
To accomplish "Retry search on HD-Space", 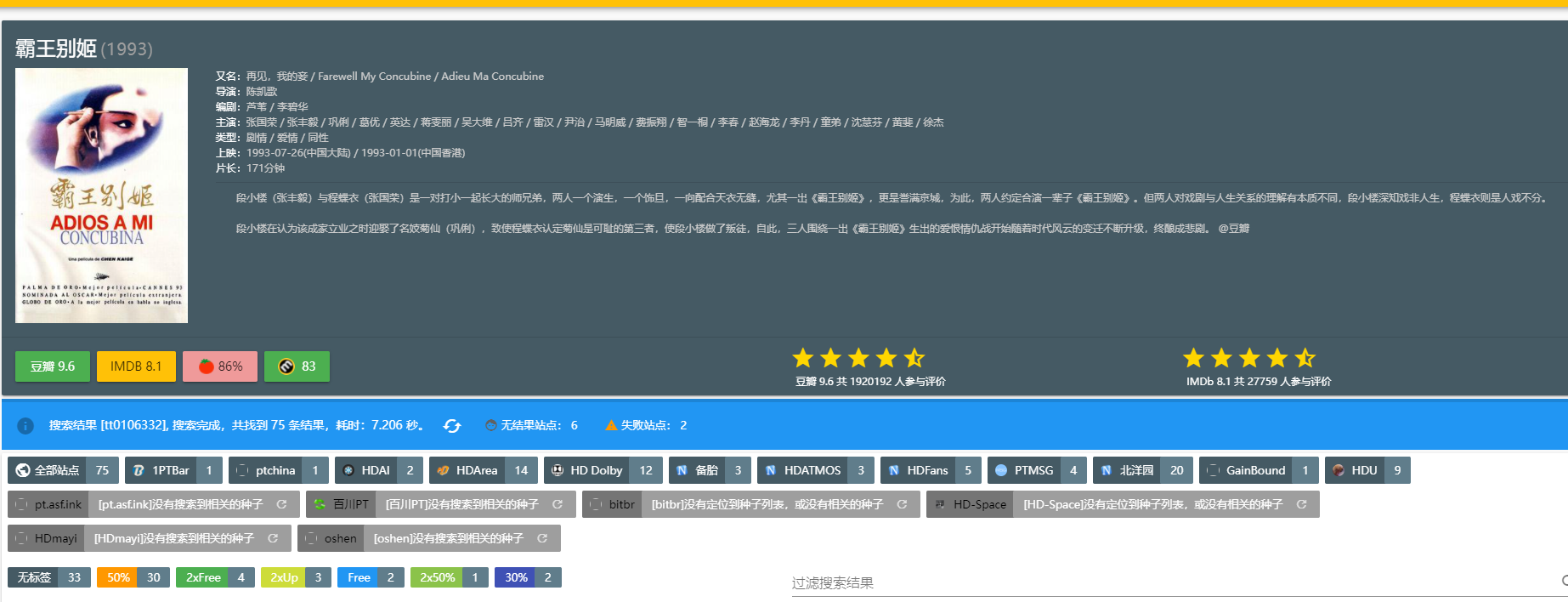I will 1301,504.
